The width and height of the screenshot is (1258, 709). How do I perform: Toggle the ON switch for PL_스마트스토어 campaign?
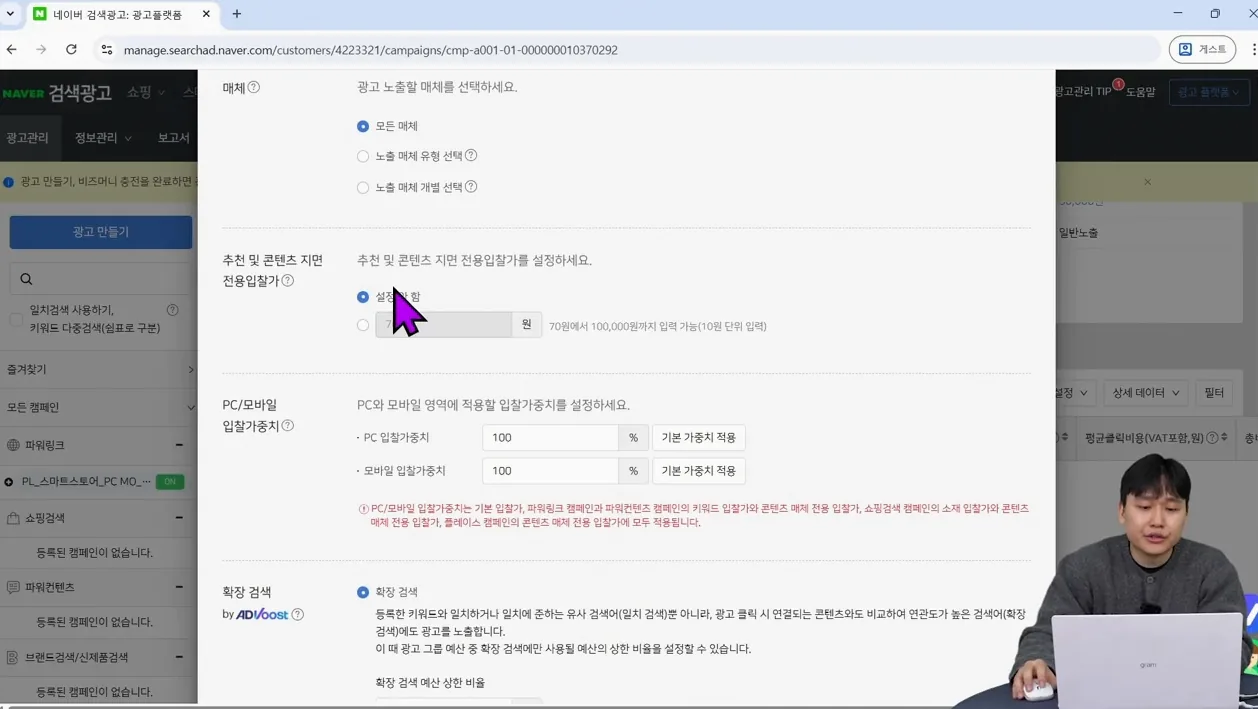(x=170, y=481)
